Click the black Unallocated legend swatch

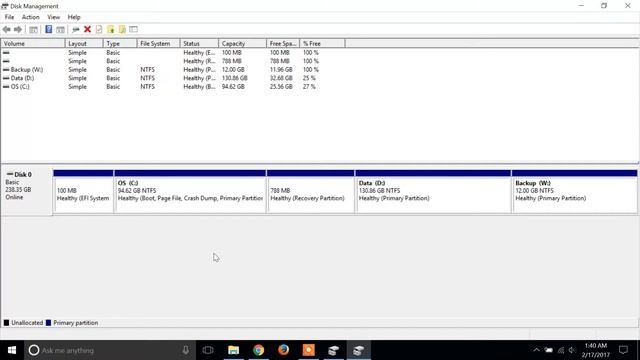click(x=7, y=323)
